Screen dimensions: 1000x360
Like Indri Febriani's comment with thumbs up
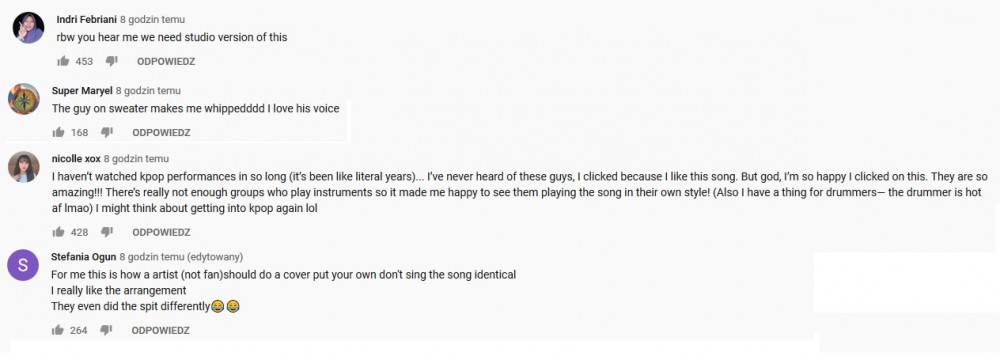point(63,61)
